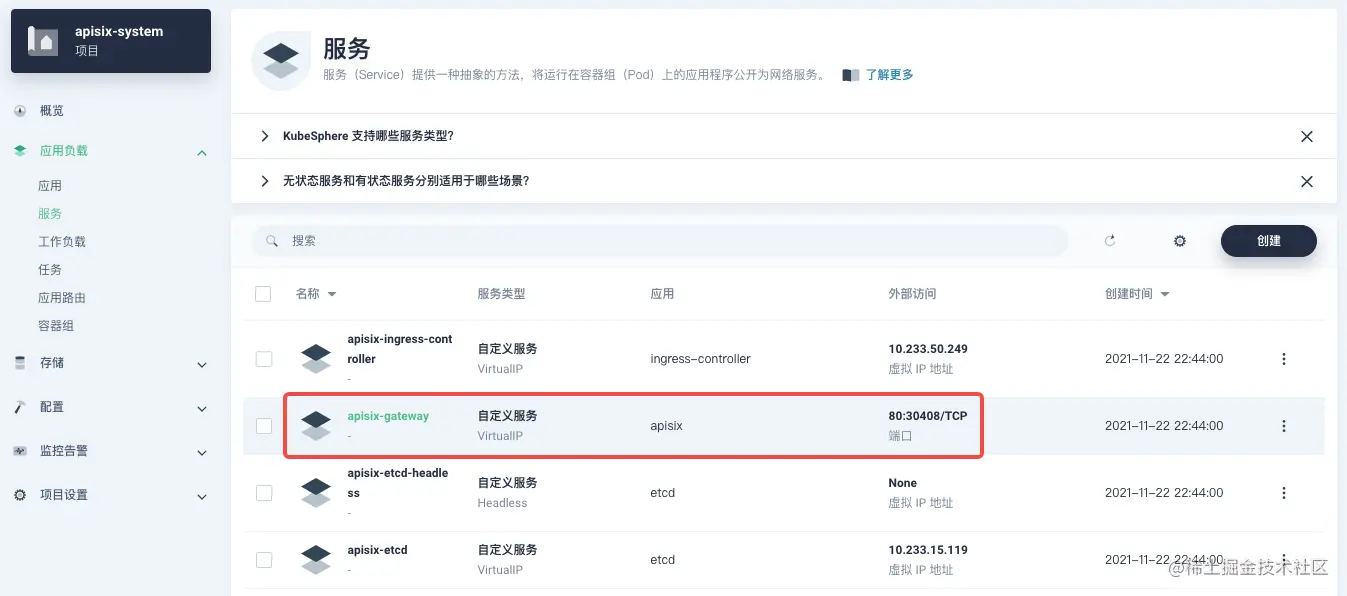The width and height of the screenshot is (1347, 596).
Task: Dismiss the 无状态服务和有状态服务 tip
Action: pos(1306,182)
